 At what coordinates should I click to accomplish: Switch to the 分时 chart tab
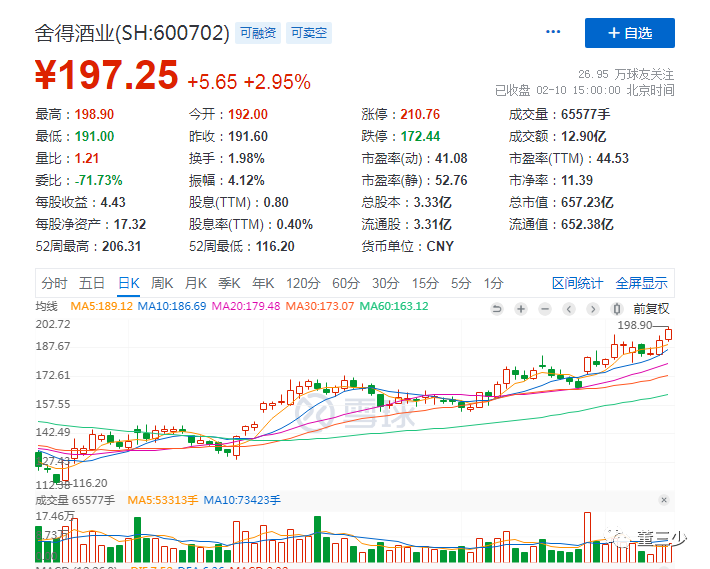coord(54,283)
